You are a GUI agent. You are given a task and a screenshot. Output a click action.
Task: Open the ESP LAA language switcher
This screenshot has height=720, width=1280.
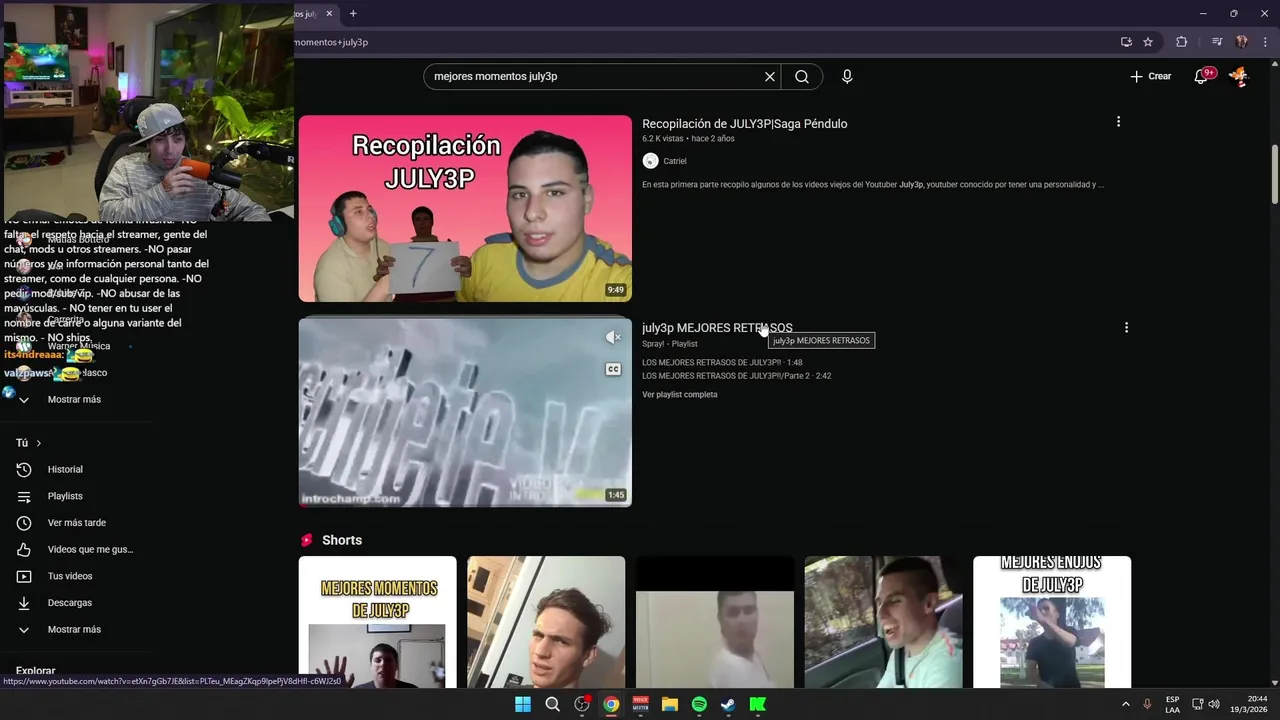point(1172,704)
